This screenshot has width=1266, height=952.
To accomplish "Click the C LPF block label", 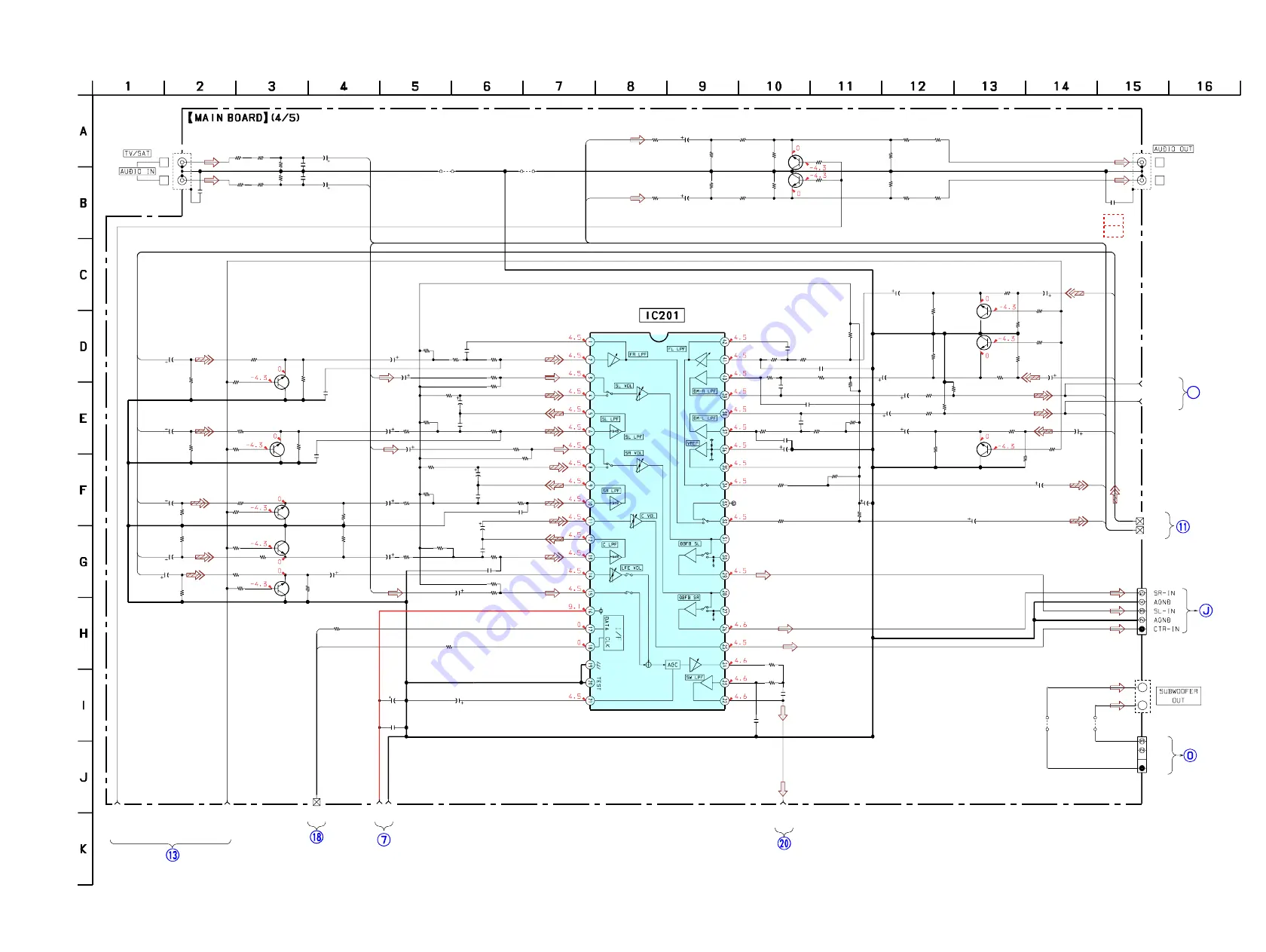I will click(x=610, y=544).
